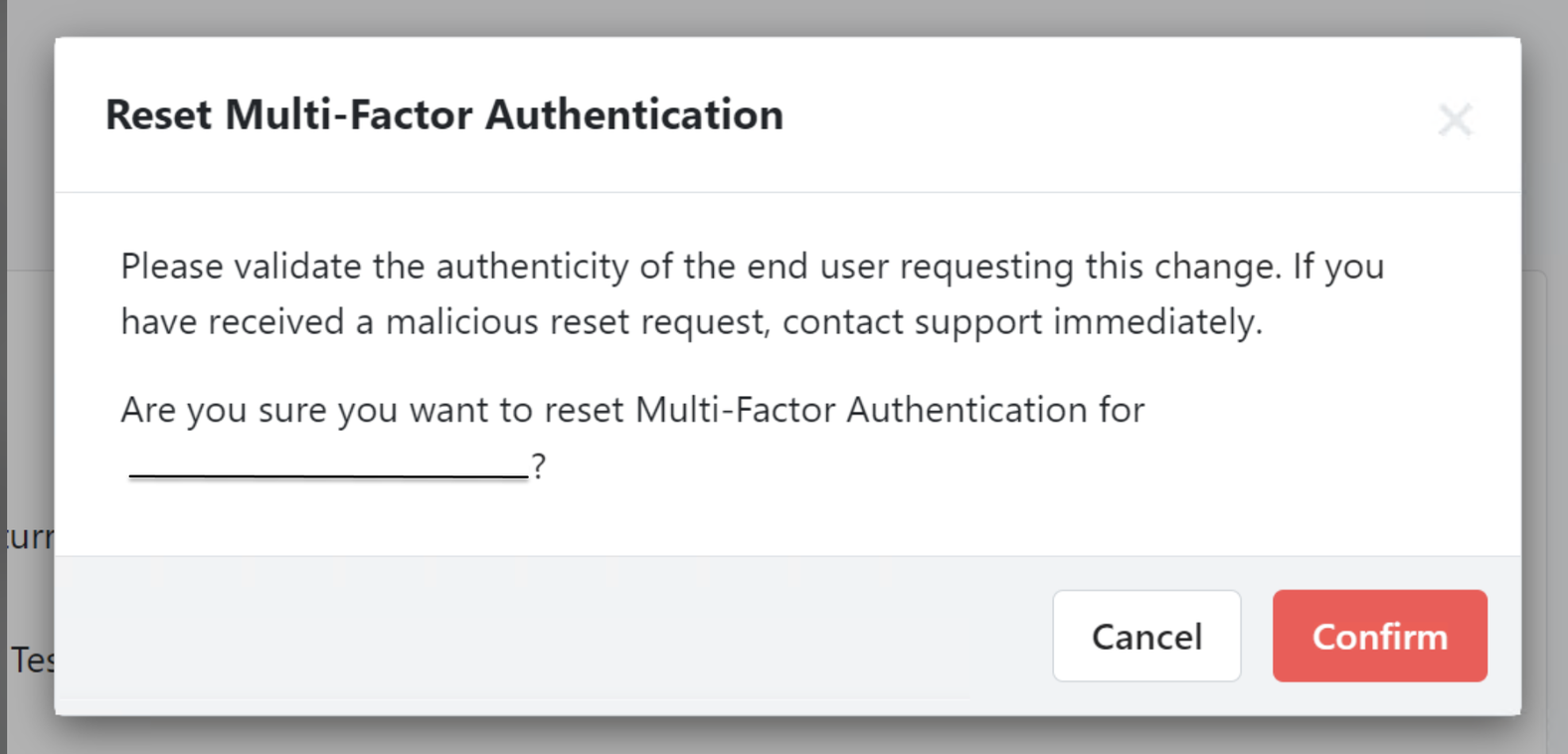This screenshot has width=1568, height=754.
Task: Confirm the Multi-Factor Authentication reset
Action: 1379,636
